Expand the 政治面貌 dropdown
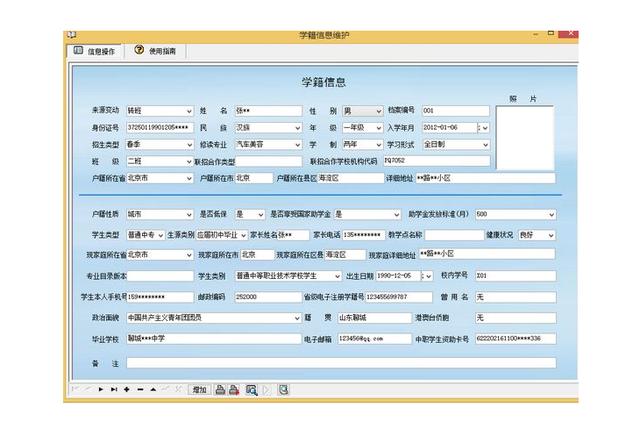The height and width of the screenshot is (422, 640). tap(298, 318)
